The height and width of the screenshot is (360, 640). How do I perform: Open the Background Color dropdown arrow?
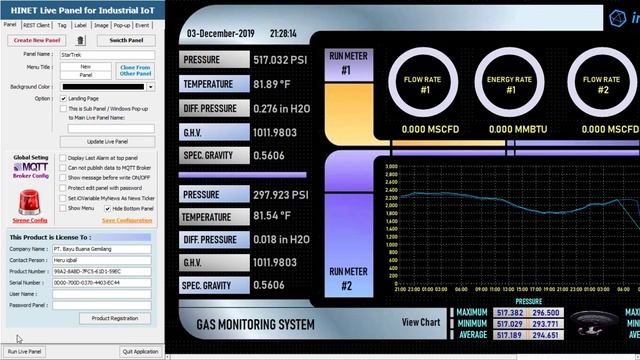tap(151, 87)
